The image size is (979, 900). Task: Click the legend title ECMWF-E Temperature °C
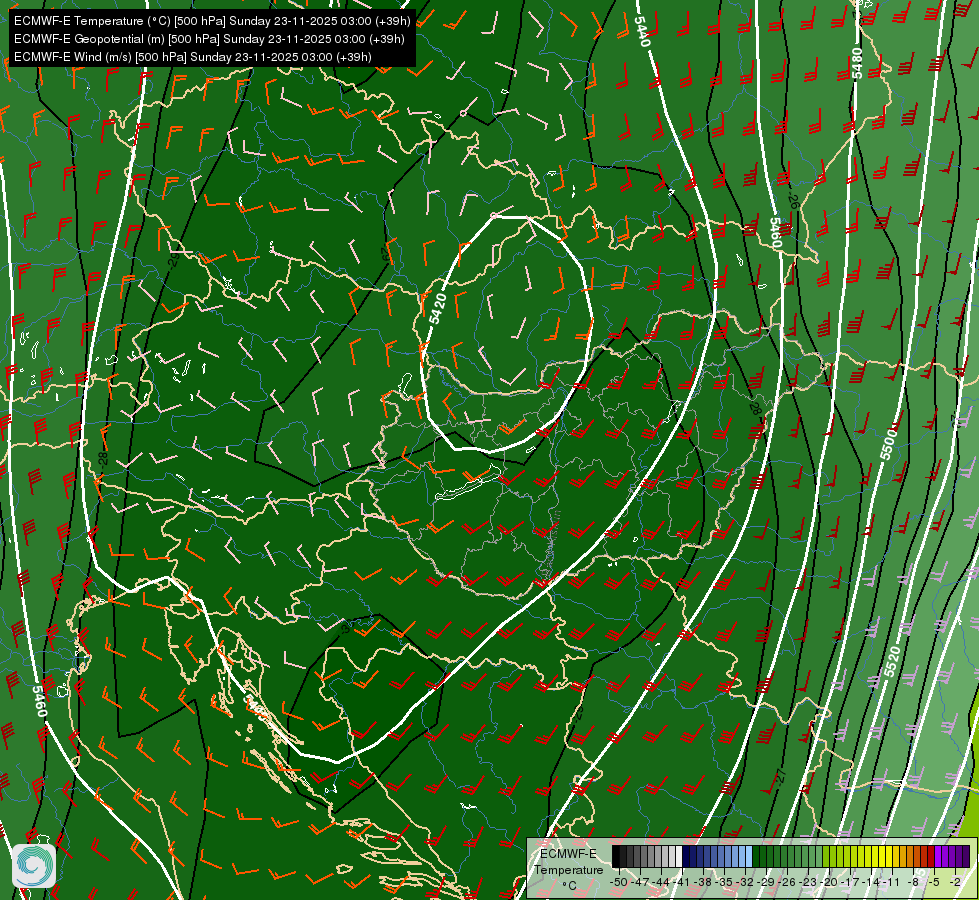(569, 870)
